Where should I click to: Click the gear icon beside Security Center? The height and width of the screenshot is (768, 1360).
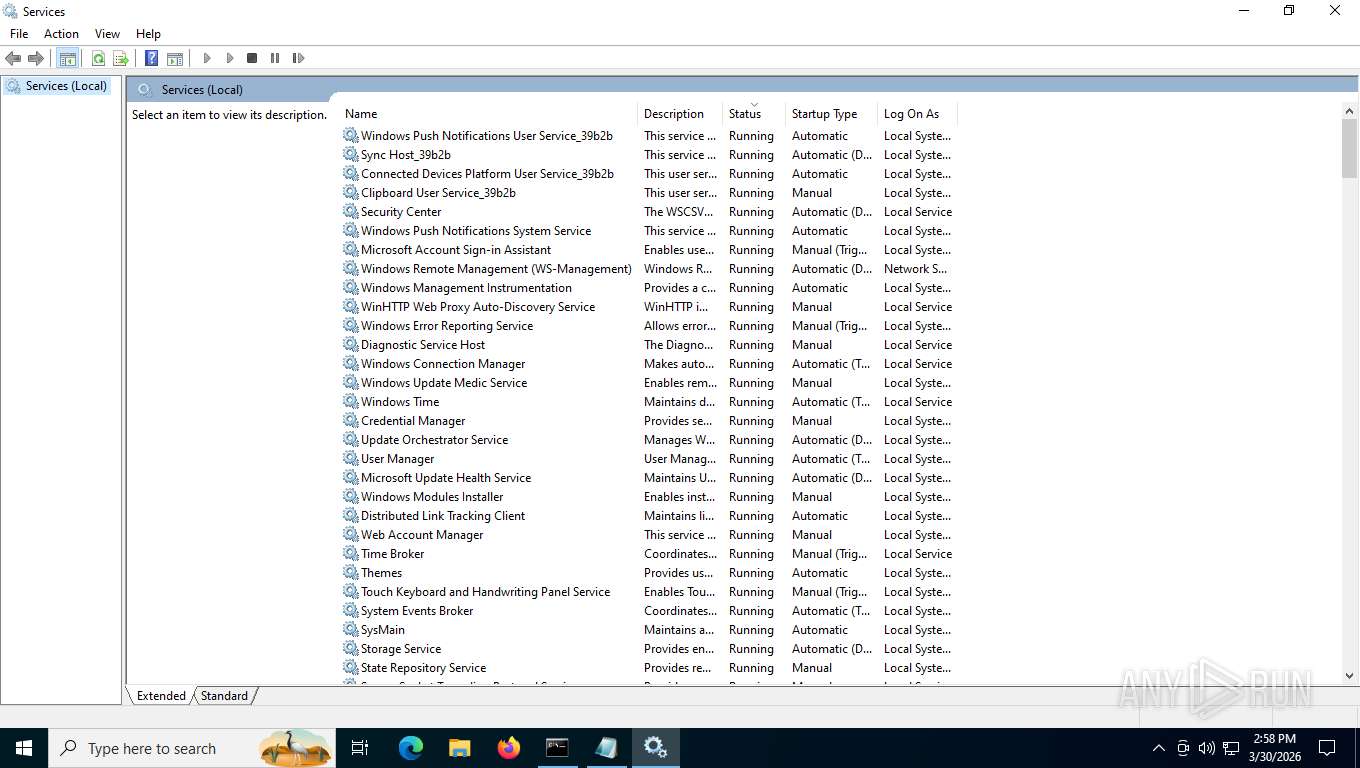350,211
